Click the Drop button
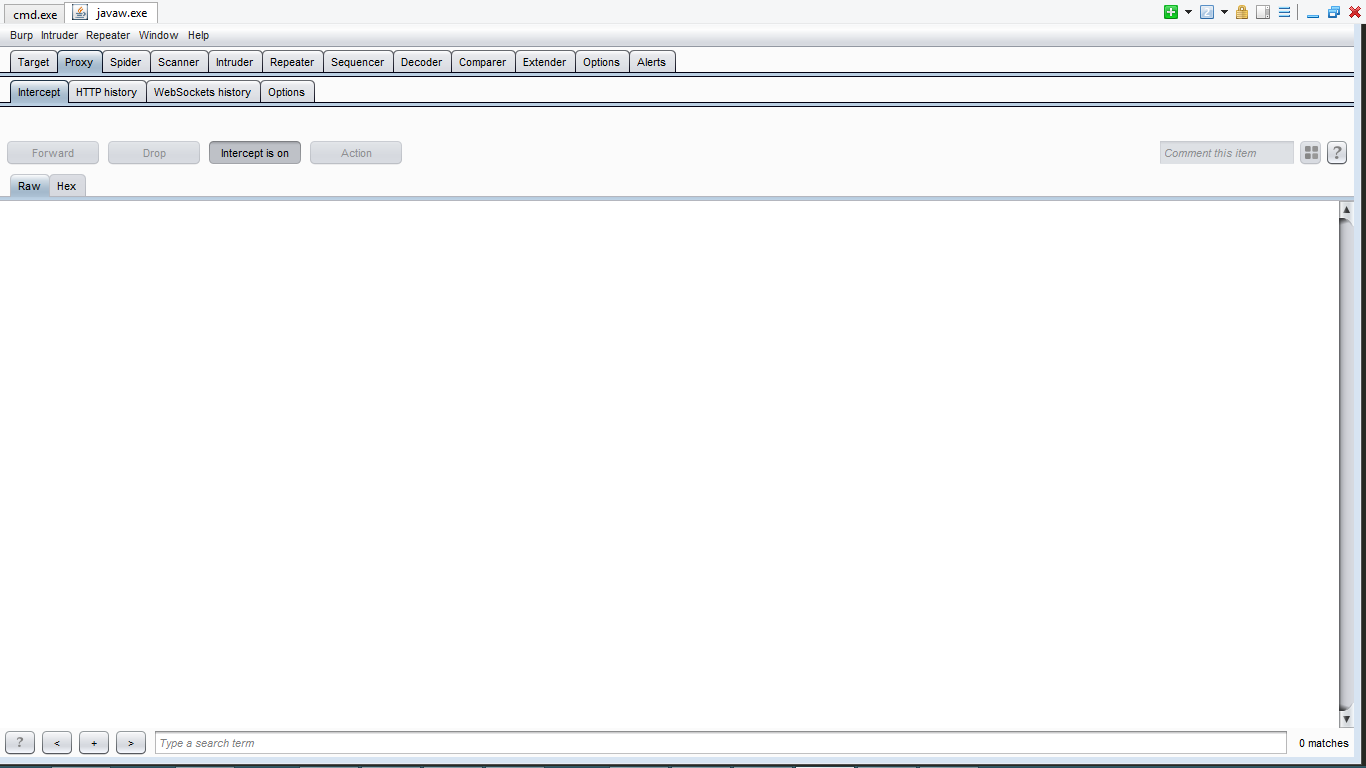 154,153
